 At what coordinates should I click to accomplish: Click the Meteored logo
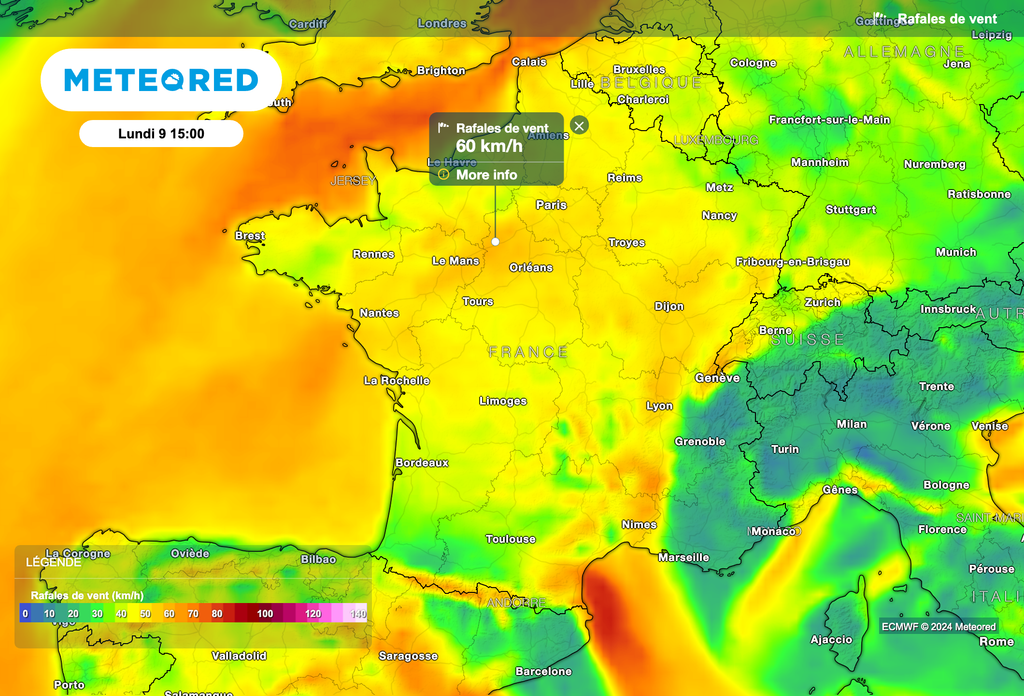[161, 80]
